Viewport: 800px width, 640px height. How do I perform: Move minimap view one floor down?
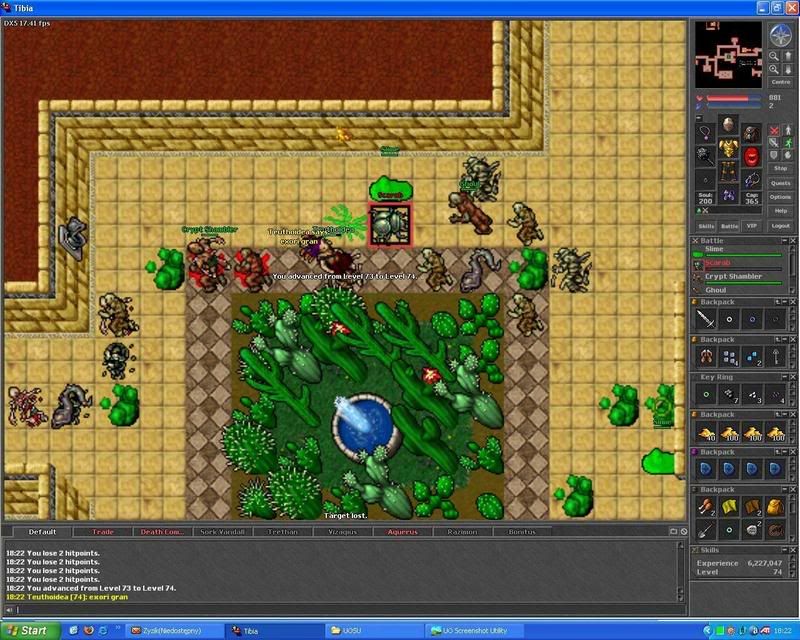pyautogui.click(x=787, y=69)
